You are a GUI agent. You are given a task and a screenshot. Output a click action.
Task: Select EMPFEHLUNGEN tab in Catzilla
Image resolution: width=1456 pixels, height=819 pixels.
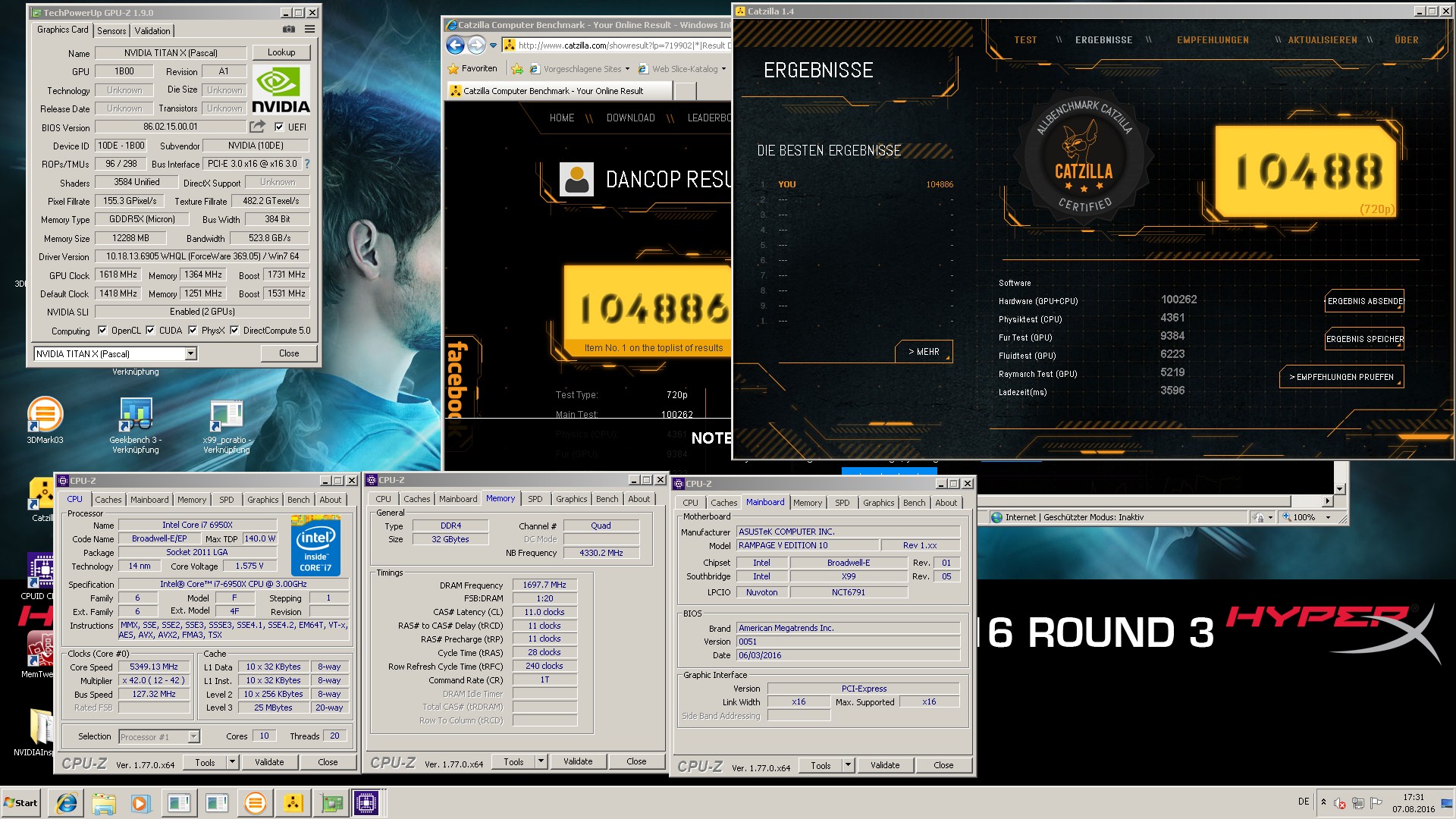pyautogui.click(x=1213, y=40)
